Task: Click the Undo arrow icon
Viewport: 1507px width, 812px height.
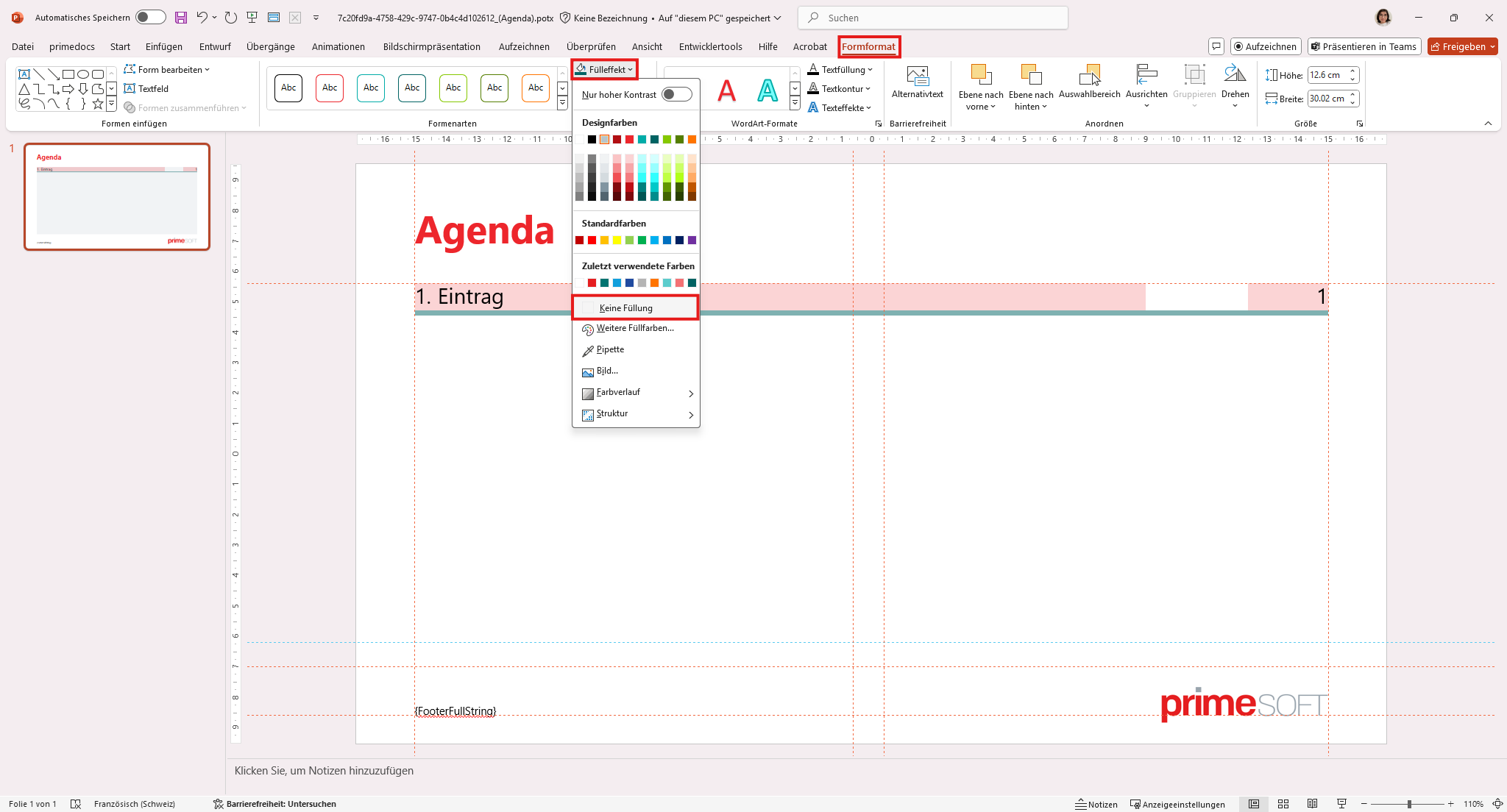Action: coord(201,18)
